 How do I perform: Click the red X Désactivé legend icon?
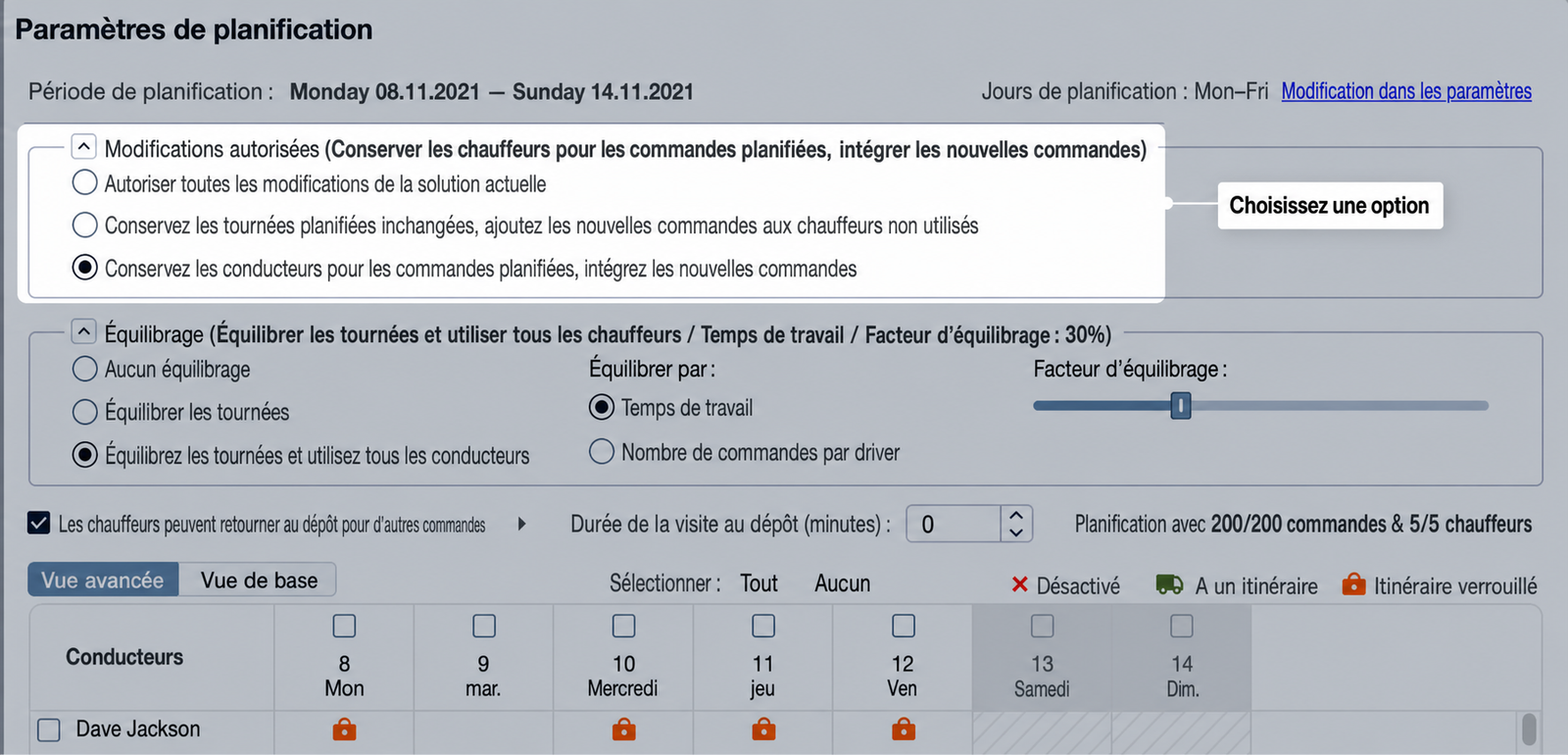1019,585
